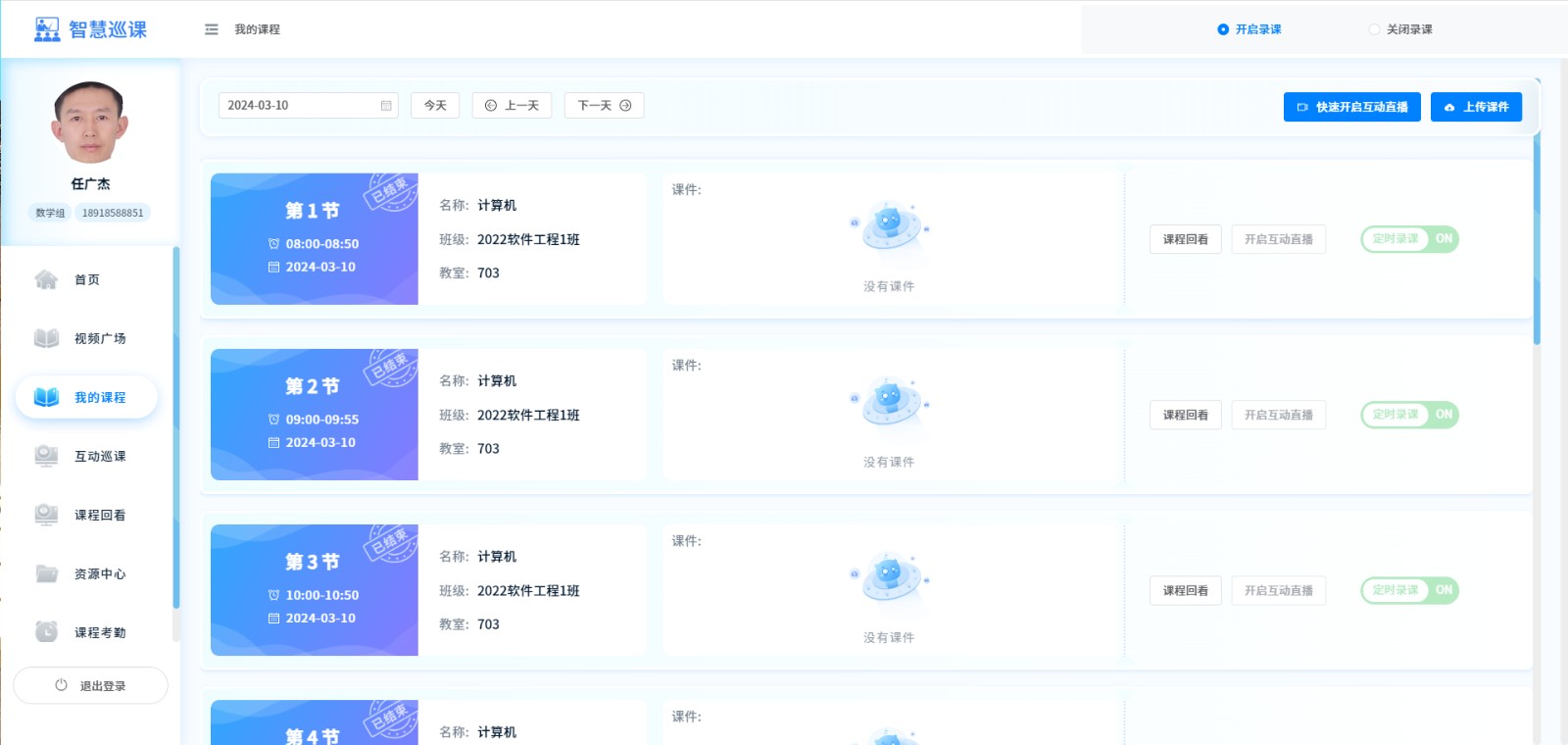
Task: Toggle 定时录课 switch for 第3节
Action: (x=1409, y=590)
